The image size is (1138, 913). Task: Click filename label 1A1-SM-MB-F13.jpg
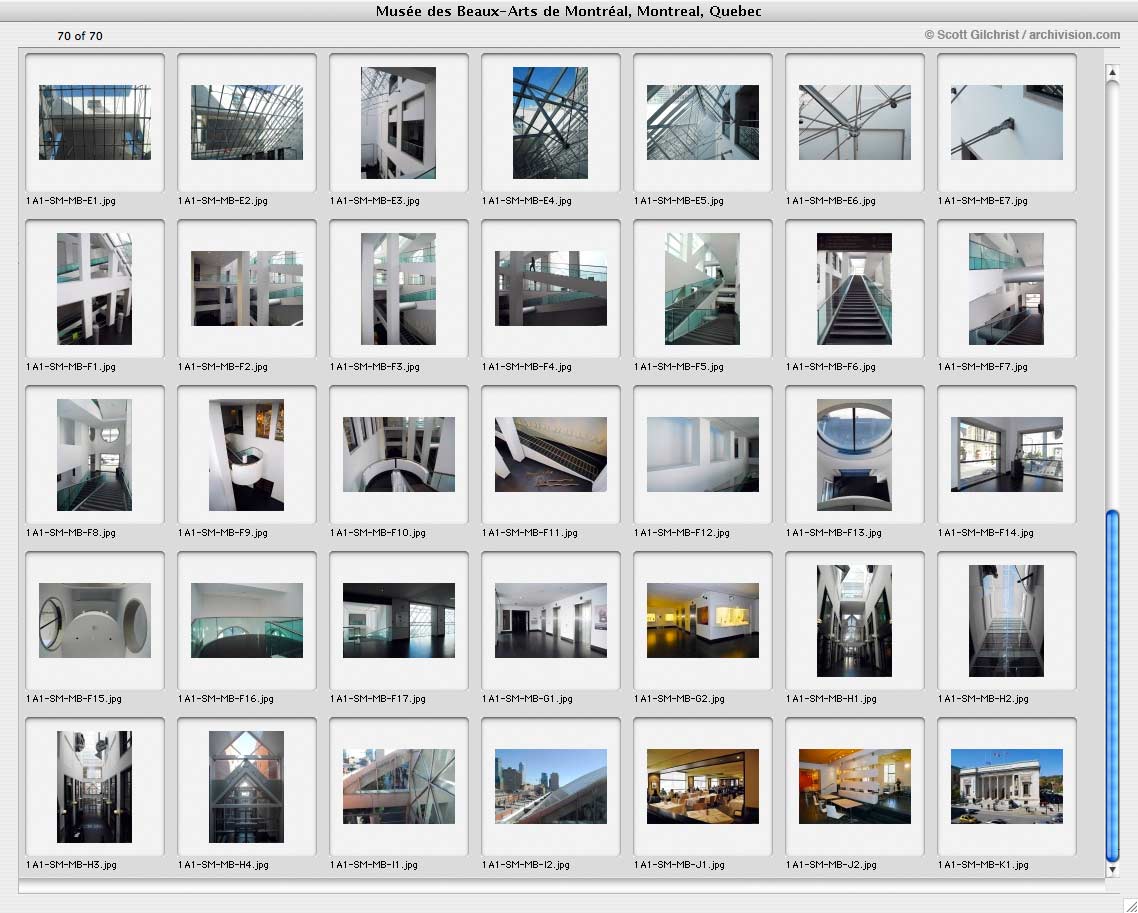(834, 533)
